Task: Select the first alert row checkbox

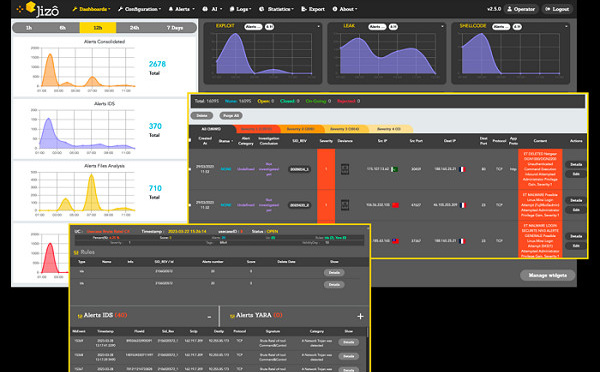Action: point(190,169)
